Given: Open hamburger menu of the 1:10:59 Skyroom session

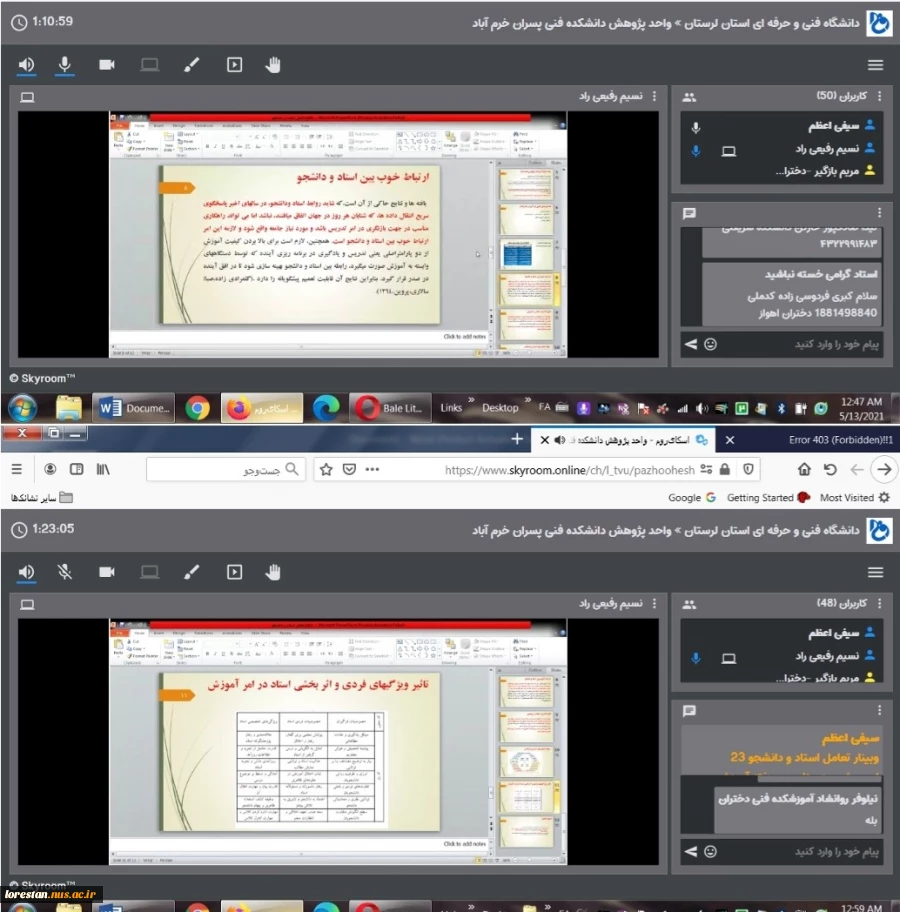Looking at the screenshot, I should point(875,65).
